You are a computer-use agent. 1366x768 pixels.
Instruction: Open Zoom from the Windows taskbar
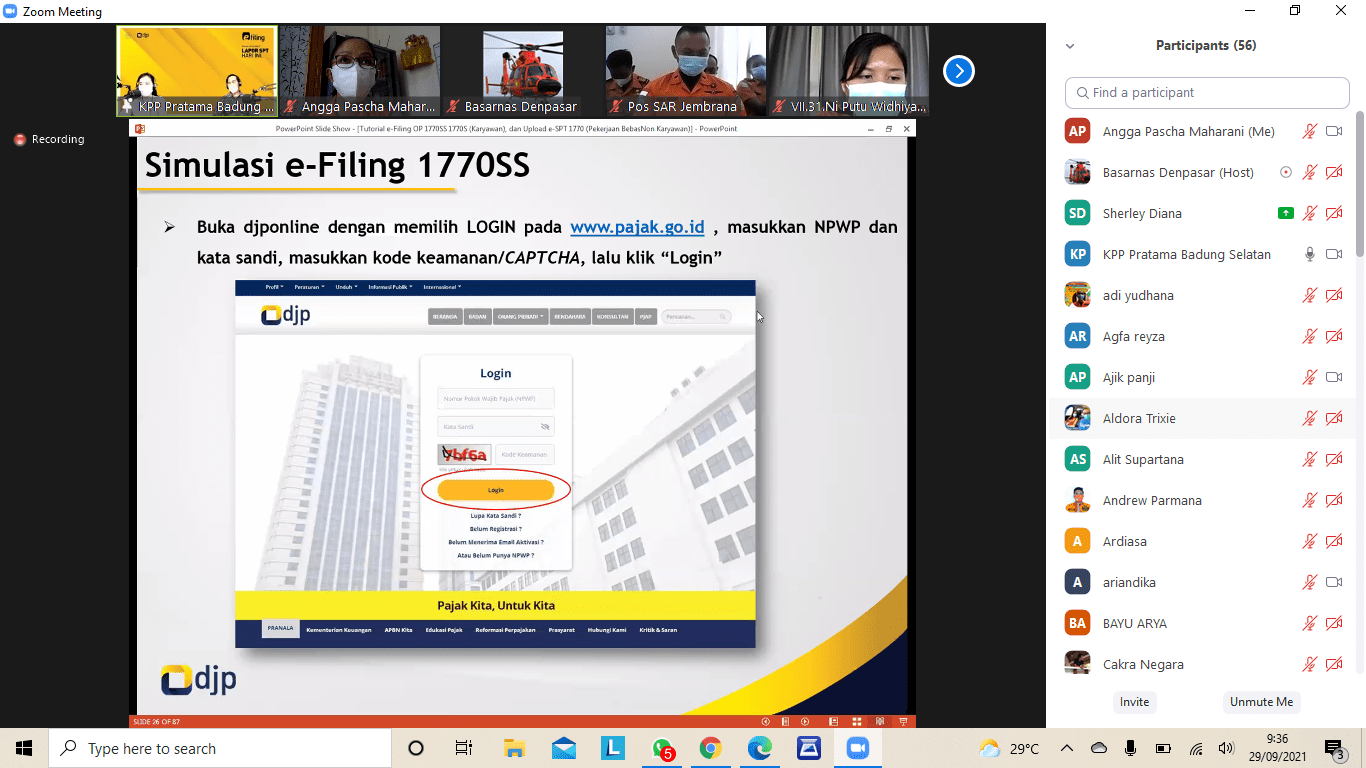[857, 748]
